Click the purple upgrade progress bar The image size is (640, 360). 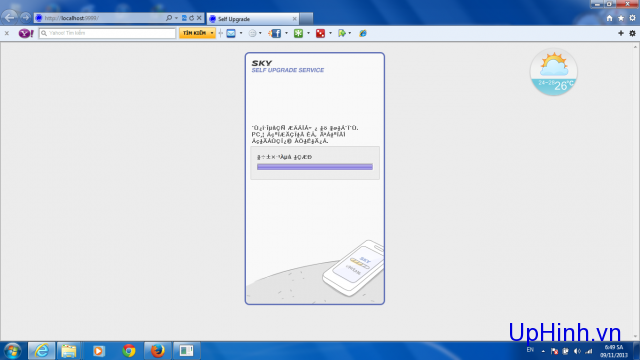[315, 167]
